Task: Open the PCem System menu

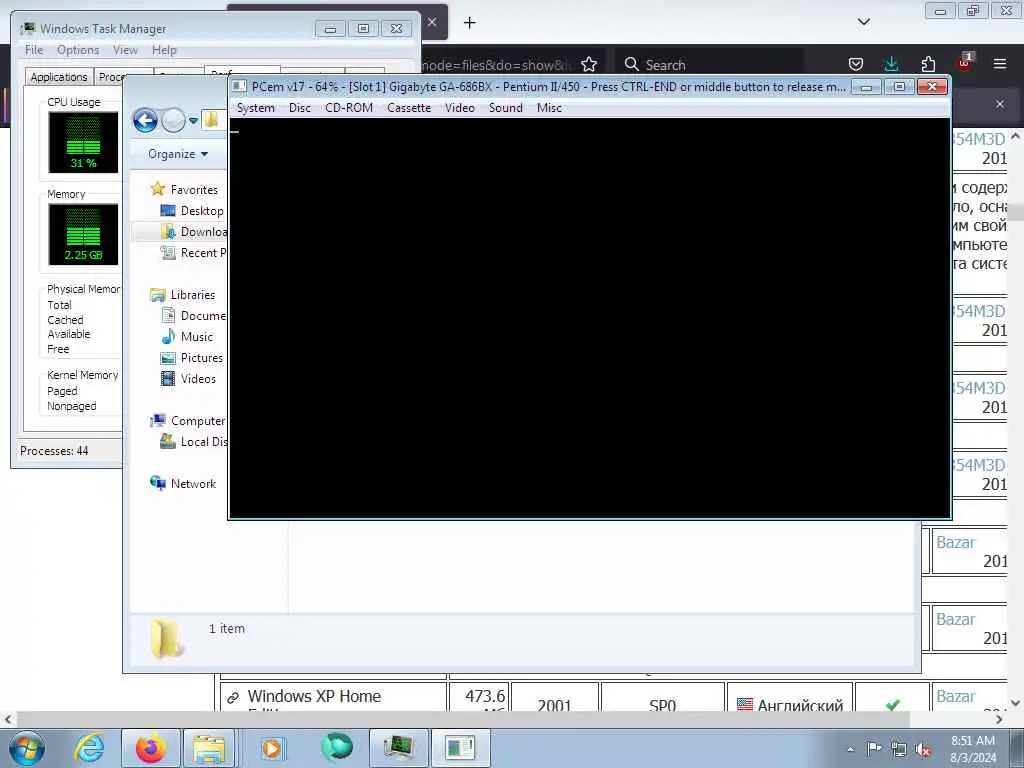Action: pos(255,108)
